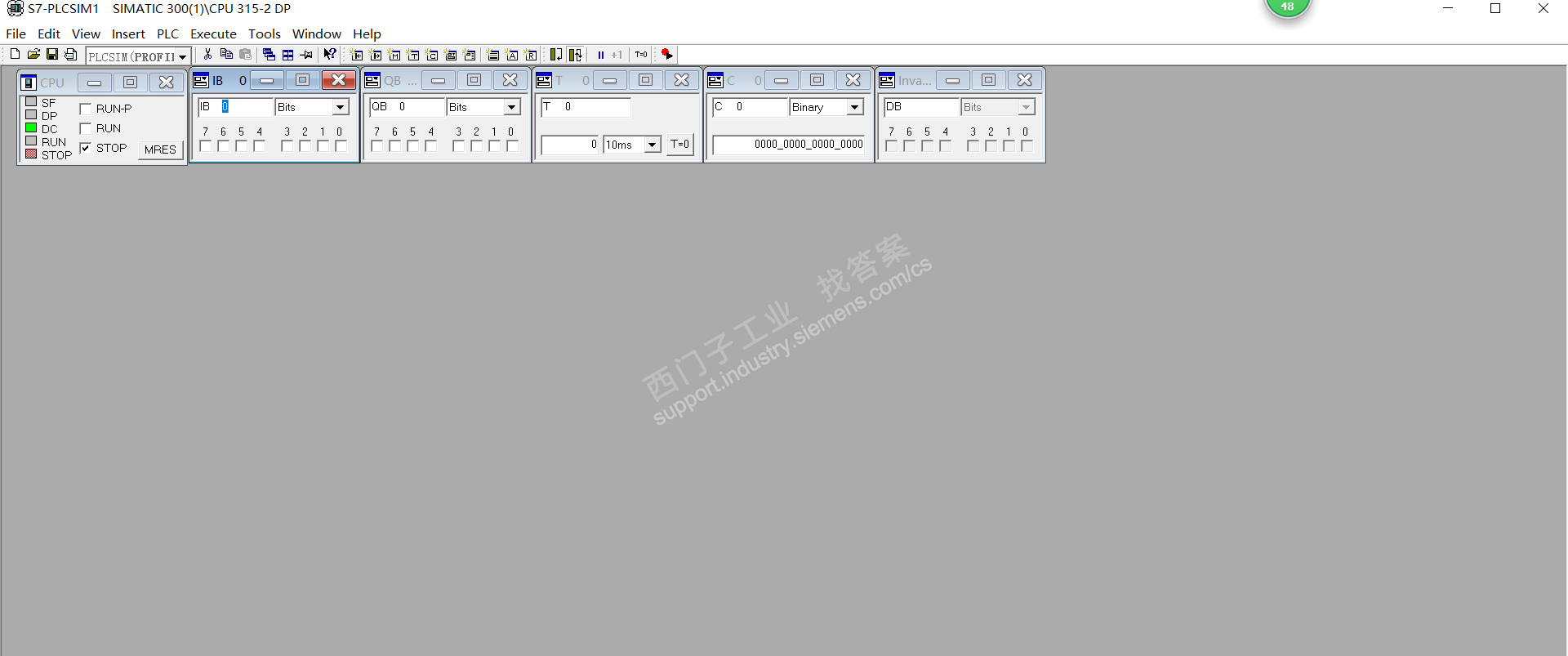Minimize the CPU sub-window
Viewport: 1568px width, 656px height.
pos(95,83)
